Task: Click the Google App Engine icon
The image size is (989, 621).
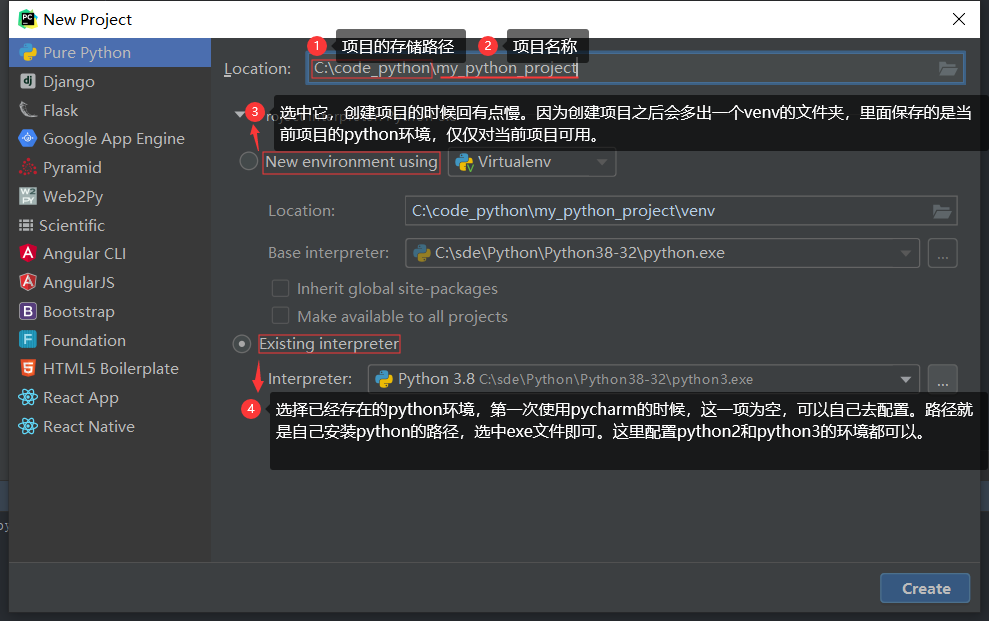Action: (x=28, y=138)
